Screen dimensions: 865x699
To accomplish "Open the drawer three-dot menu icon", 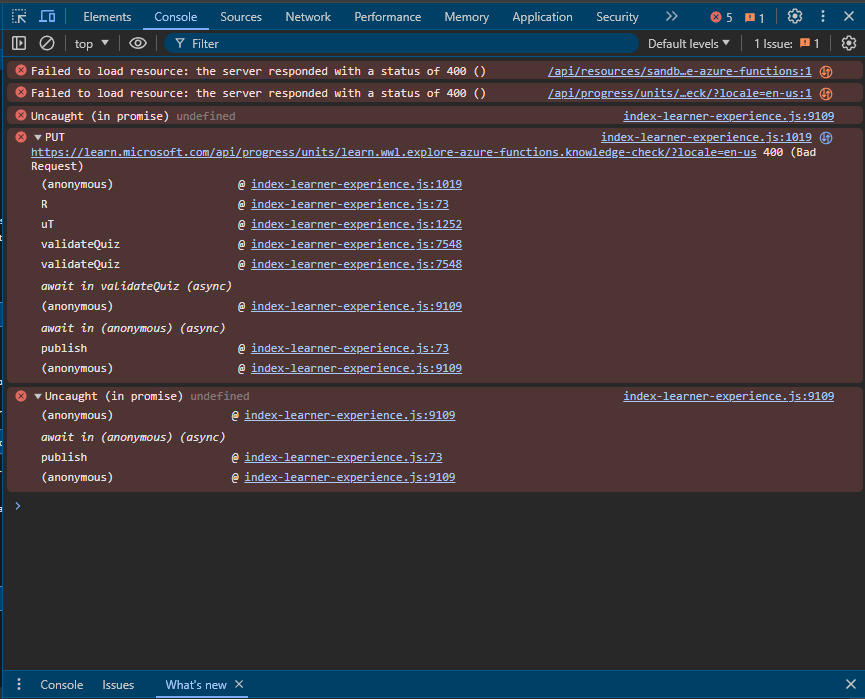I will [x=19, y=684].
